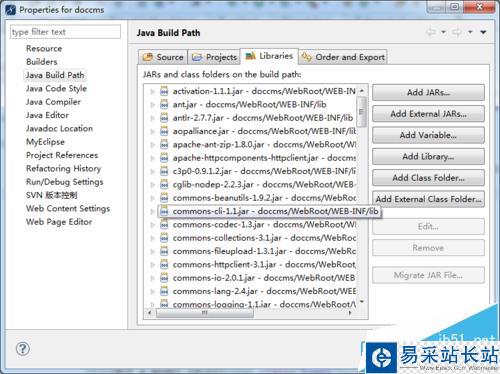Click the horizontal scrollbar thumb in JAR list
The height and width of the screenshot is (374, 500).
[204, 313]
